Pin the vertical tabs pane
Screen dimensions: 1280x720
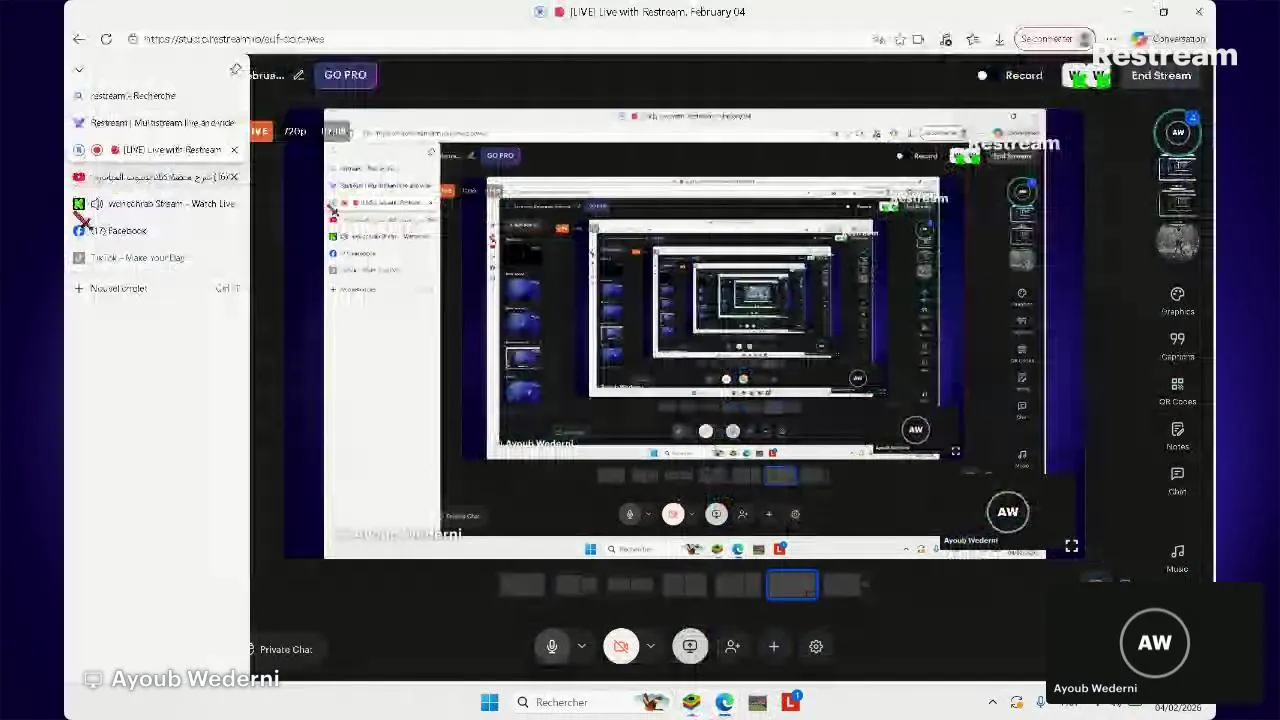point(236,69)
